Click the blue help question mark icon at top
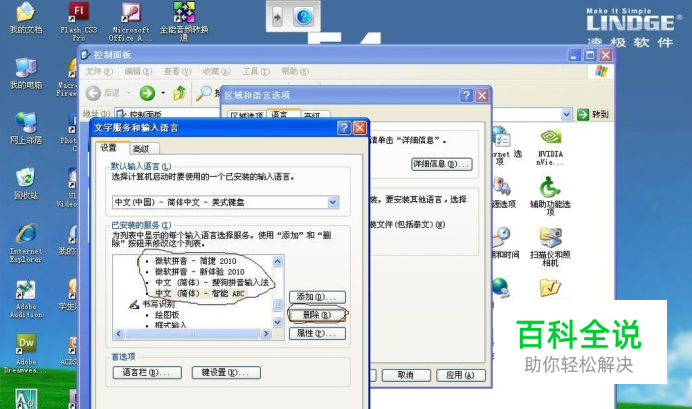692x409 pixels. click(304, 17)
